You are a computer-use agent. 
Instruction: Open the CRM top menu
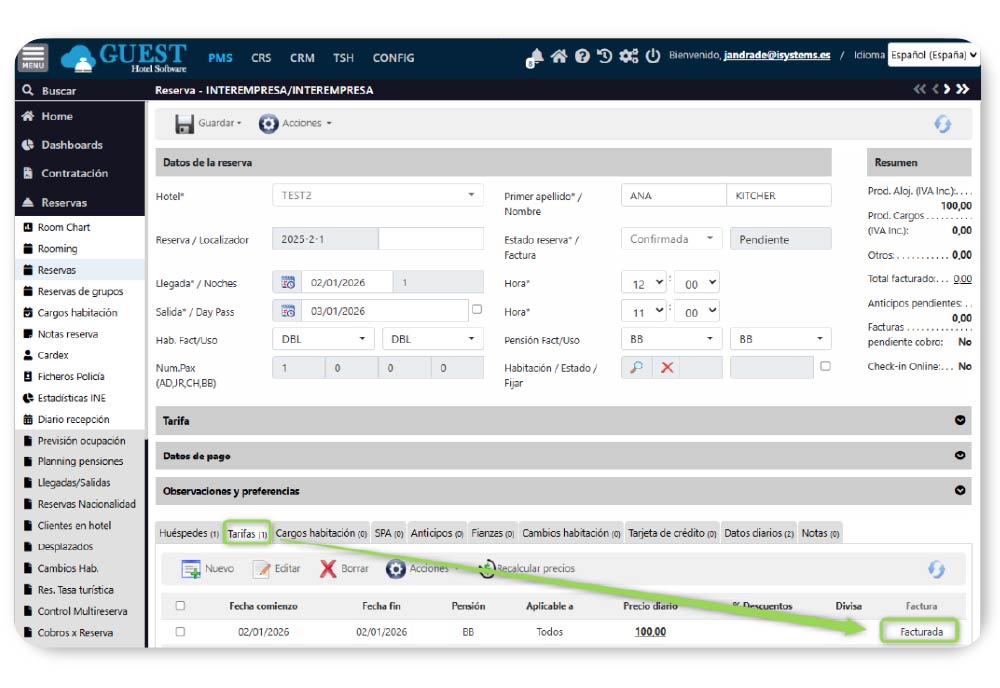click(302, 58)
